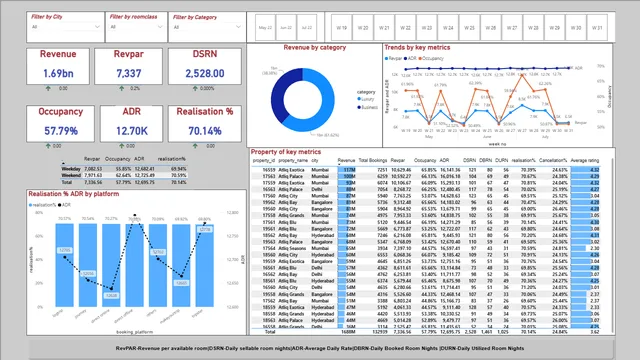Screen dimensions: 640x360
Task: Click the sort arrow below Revenue column header
Action: pos(339,164)
